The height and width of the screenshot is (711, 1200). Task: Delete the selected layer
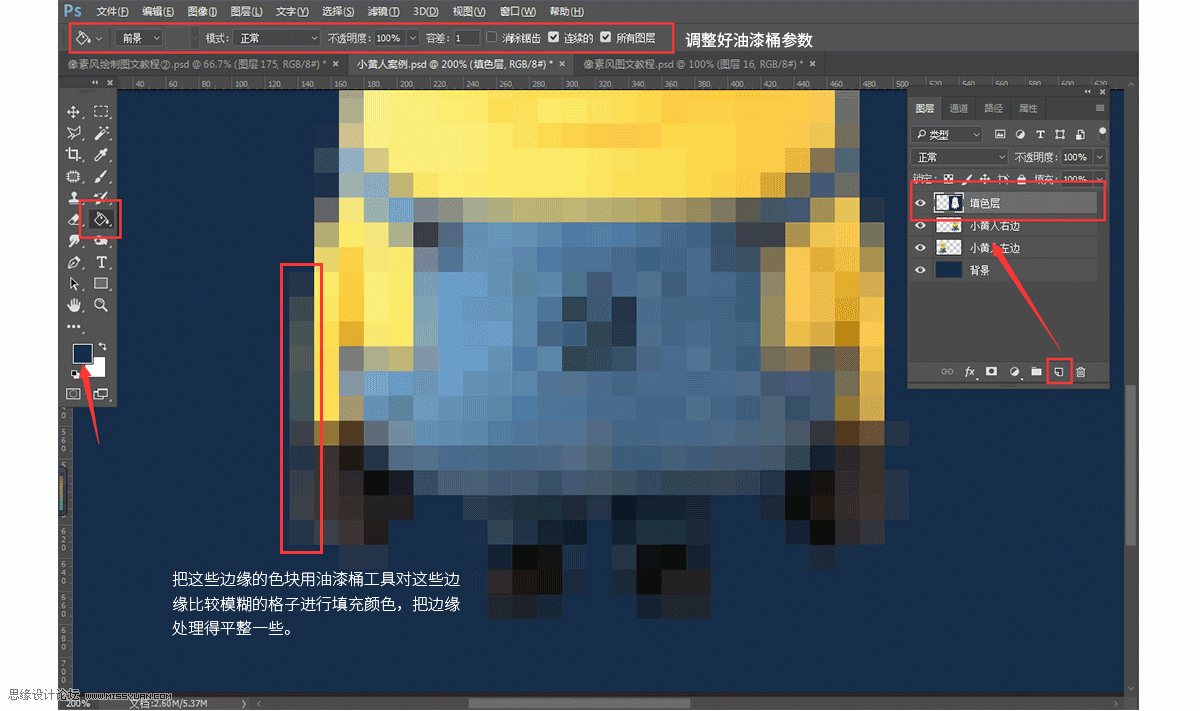[1081, 372]
